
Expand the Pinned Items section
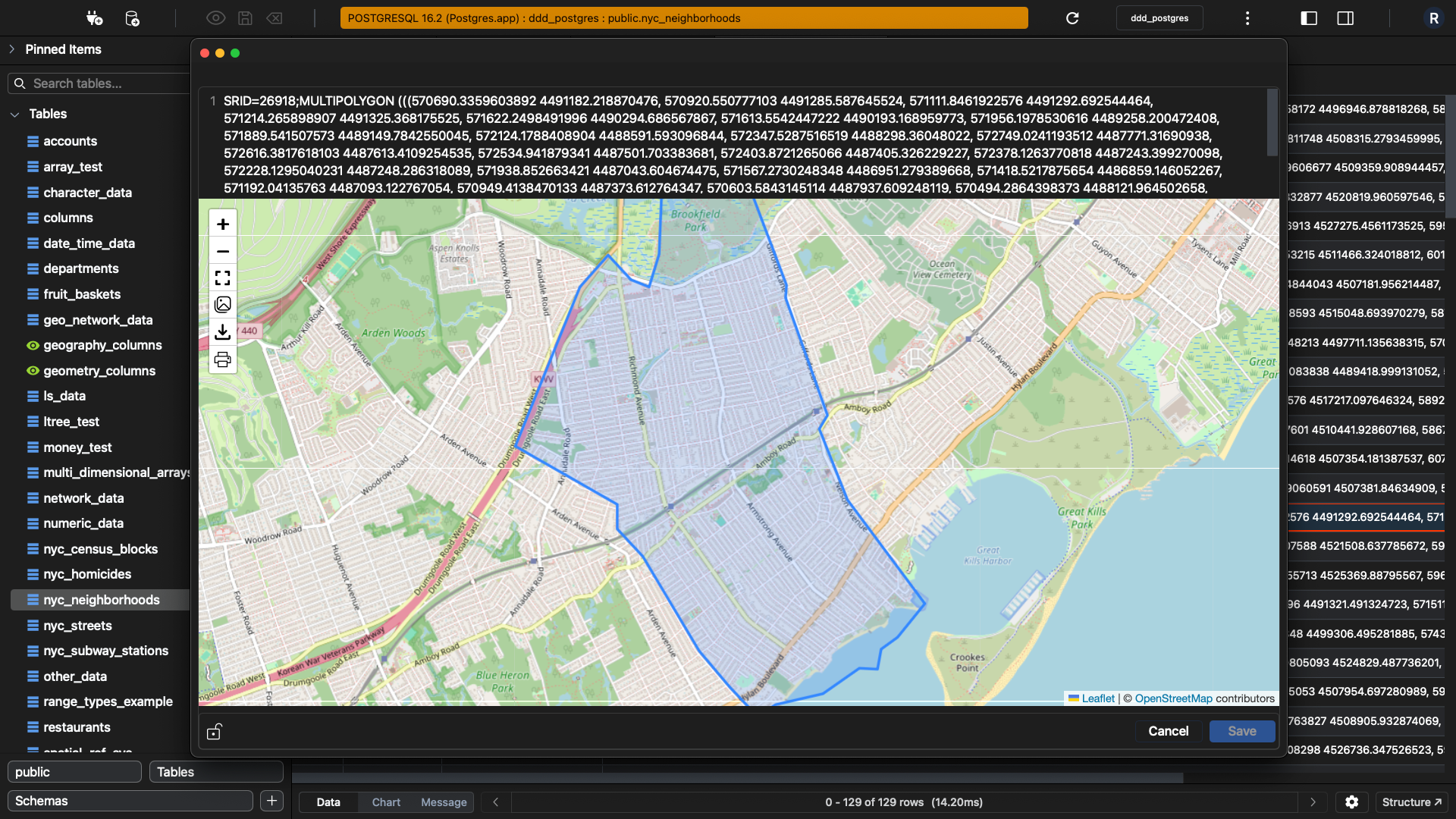point(12,49)
